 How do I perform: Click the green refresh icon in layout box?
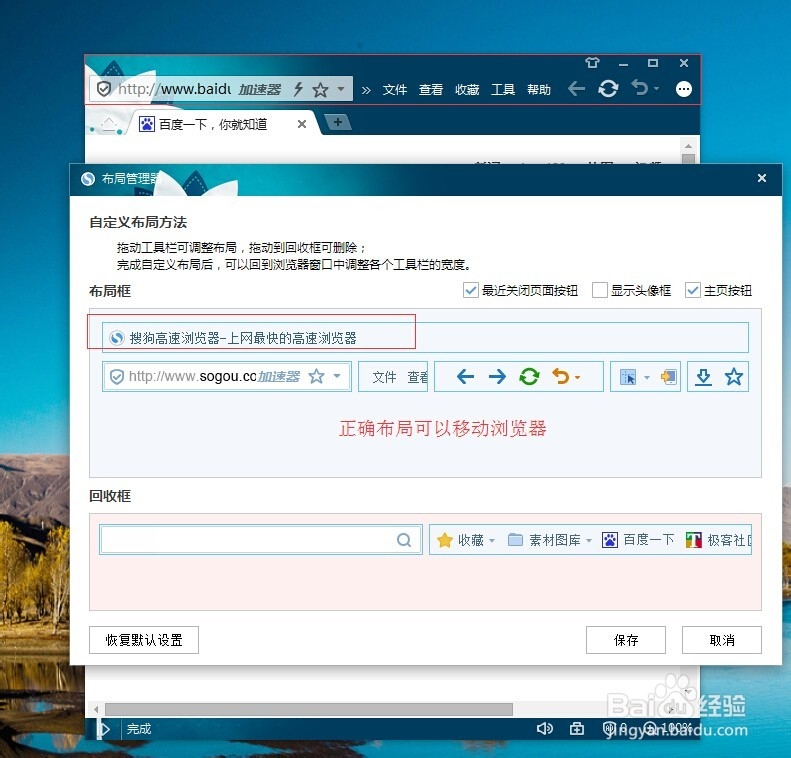[529, 376]
